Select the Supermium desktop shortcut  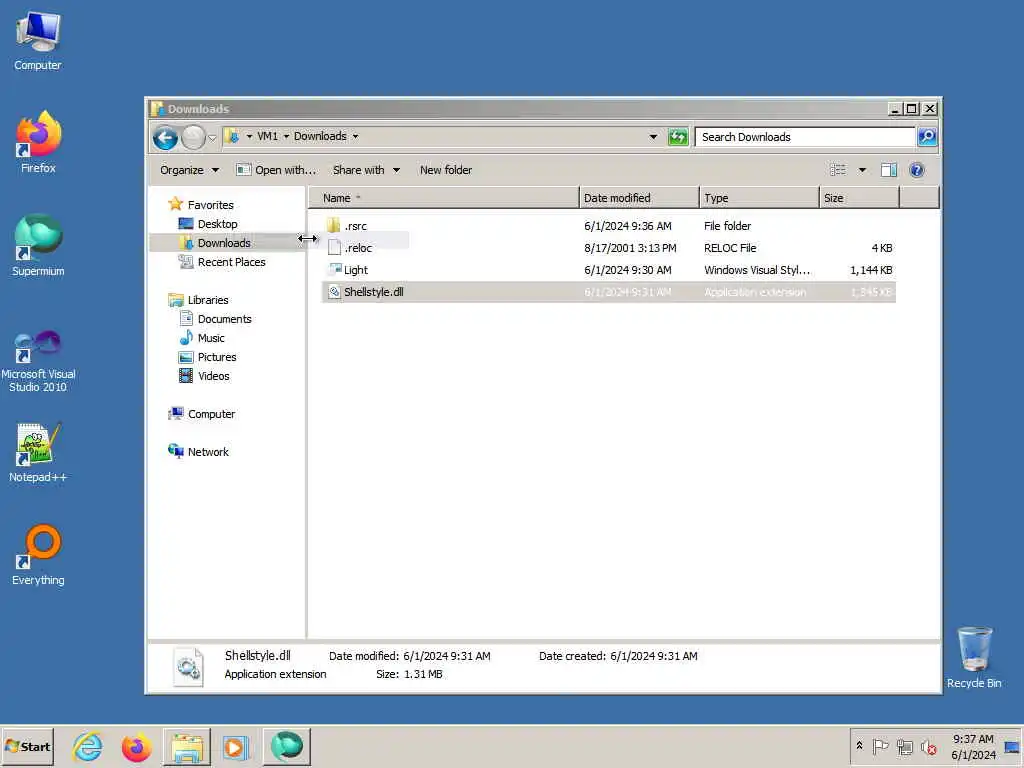[x=38, y=246]
